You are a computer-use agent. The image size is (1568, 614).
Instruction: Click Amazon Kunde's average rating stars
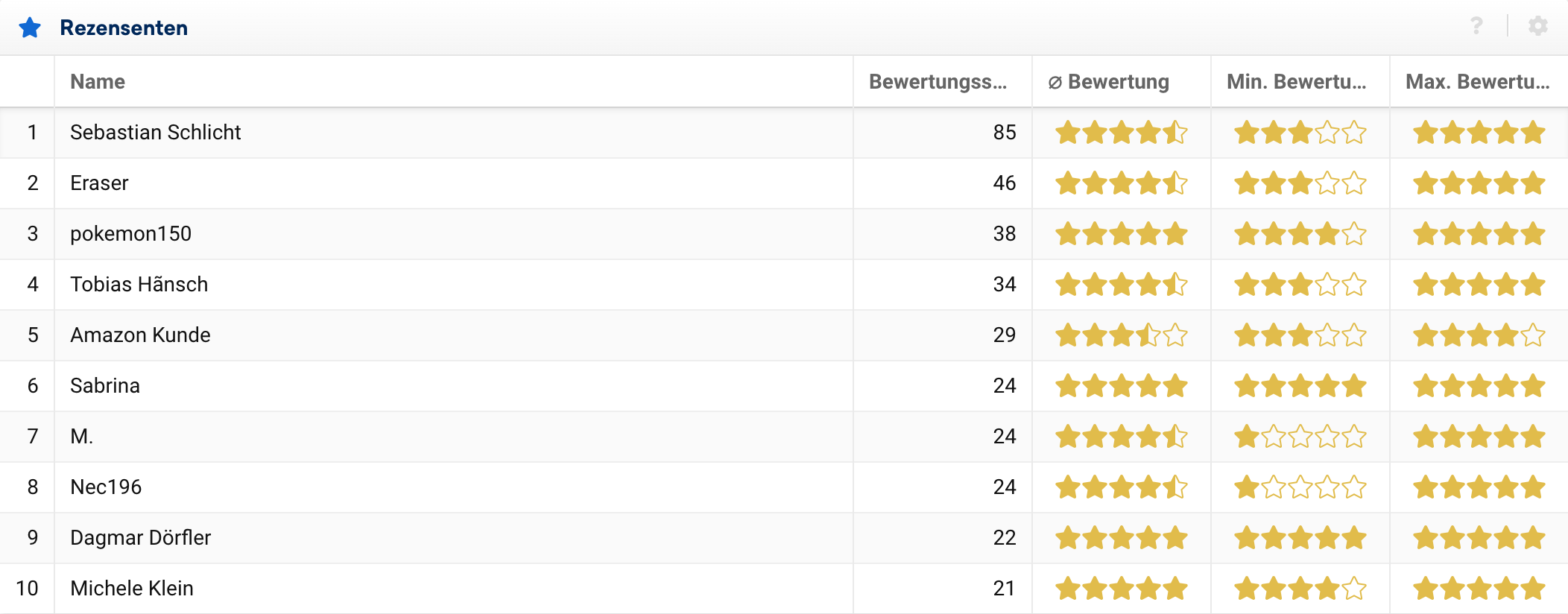pyautogui.click(x=1121, y=335)
